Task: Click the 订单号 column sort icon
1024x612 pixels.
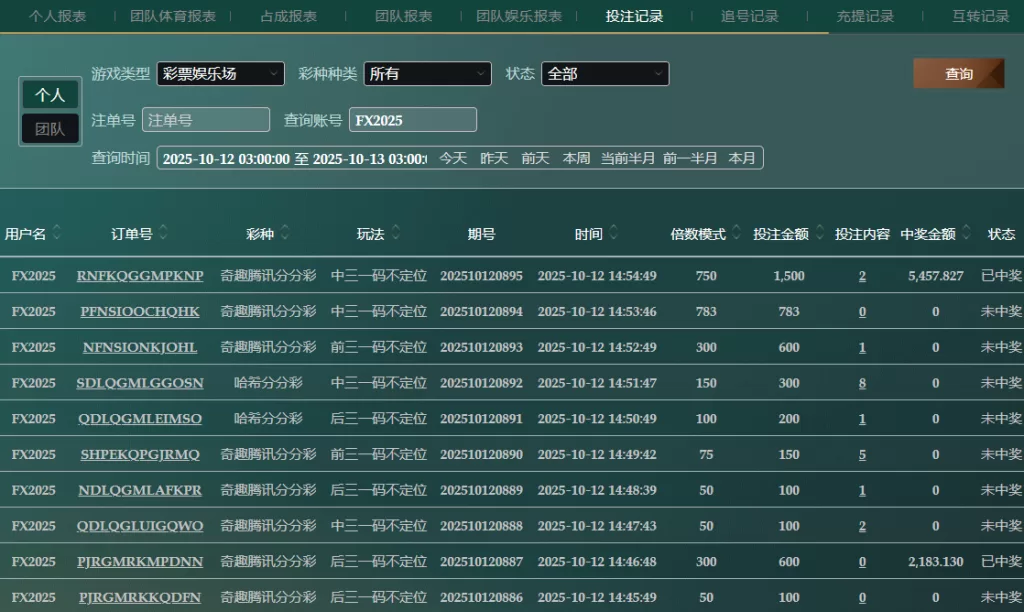Action: 163,234
